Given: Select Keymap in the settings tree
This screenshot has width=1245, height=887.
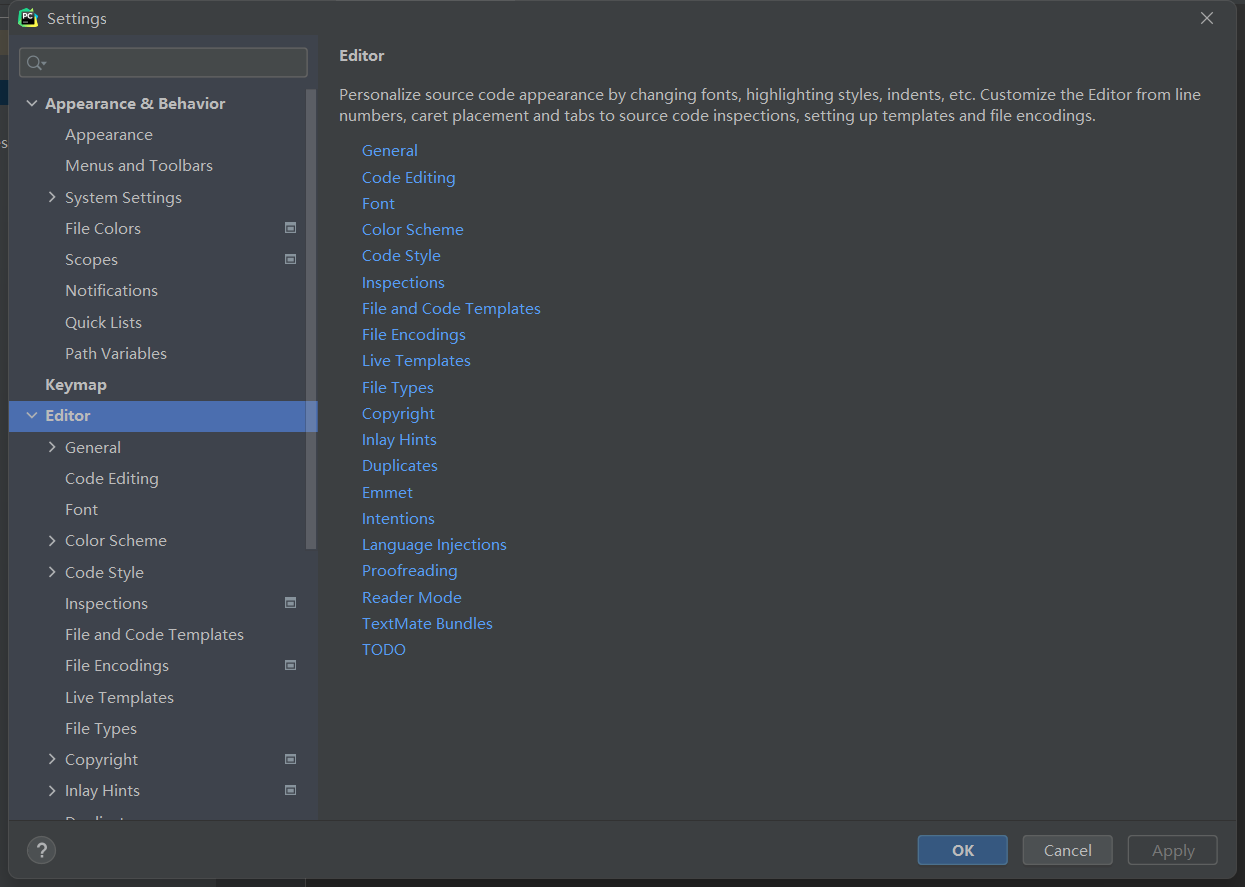Looking at the screenshot, I should tap(76, 385).
